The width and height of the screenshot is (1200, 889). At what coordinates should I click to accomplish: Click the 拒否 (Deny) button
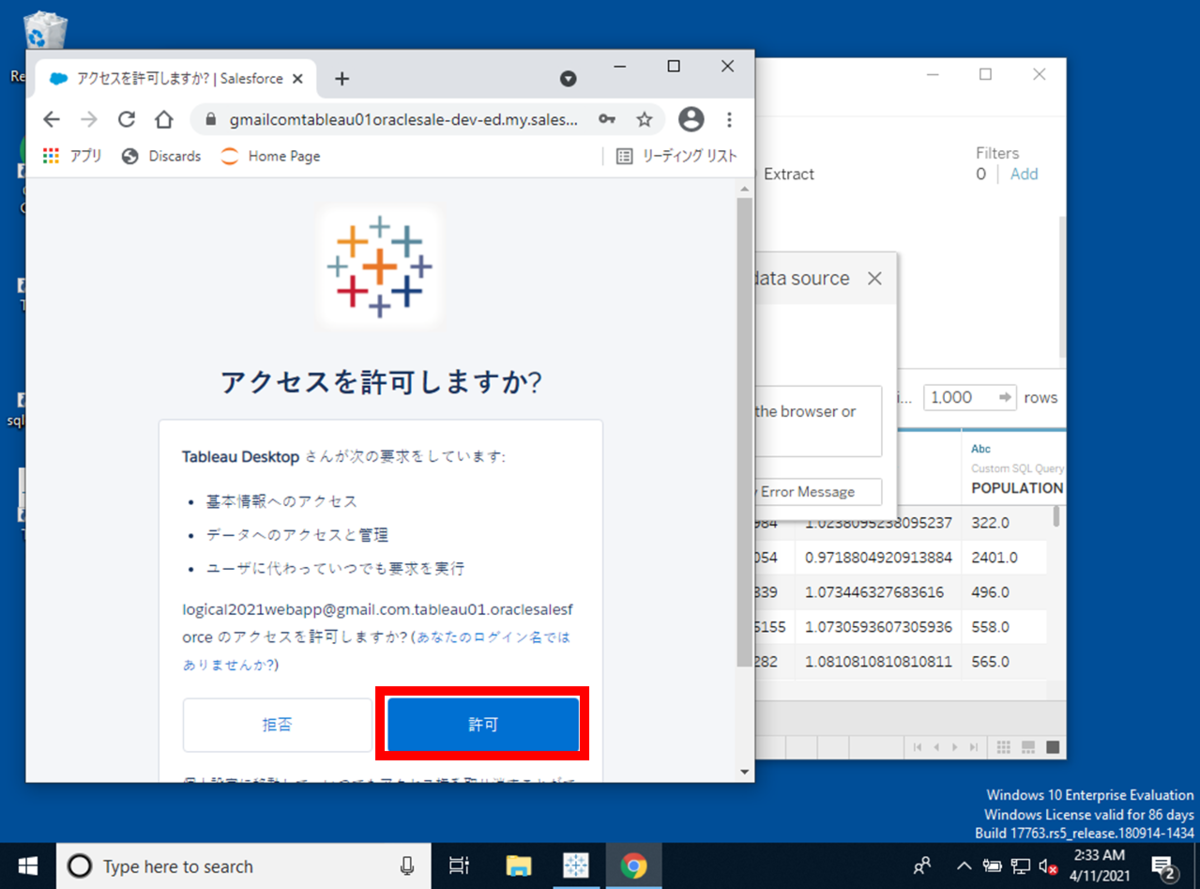coord(277,725)
